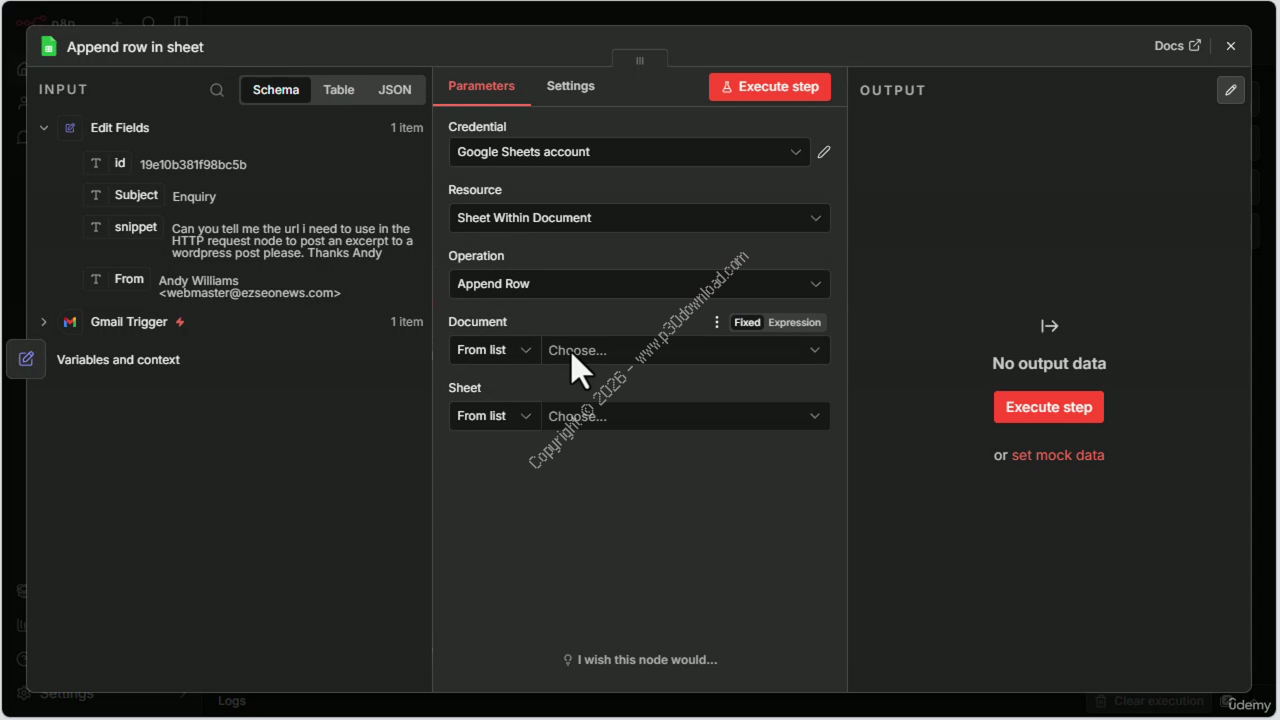Click the snippet message text
Screen dimensions: 1280x720
pyautogui.click(x=291, y=241)
